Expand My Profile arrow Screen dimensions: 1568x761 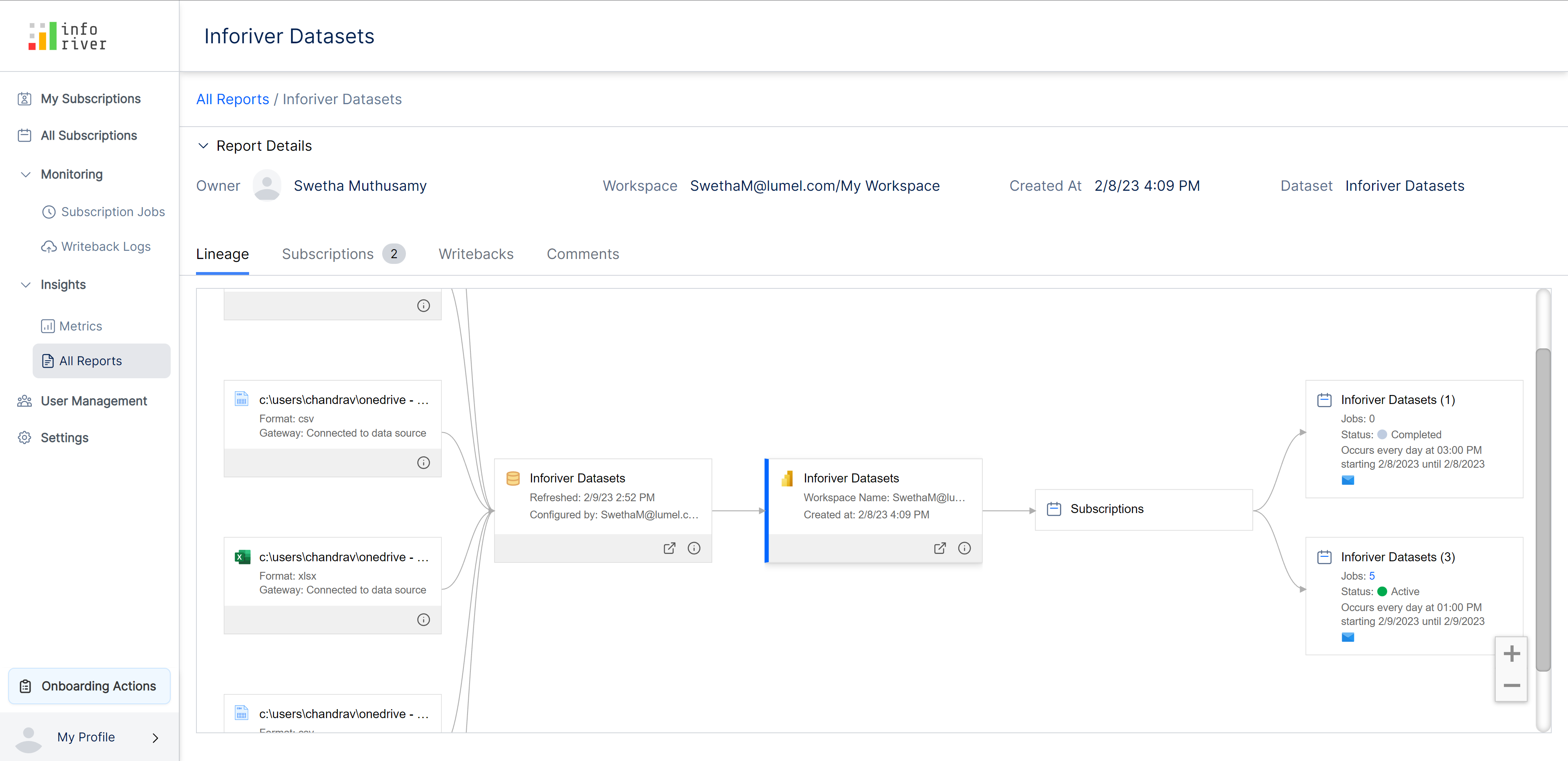coord(155,737)
